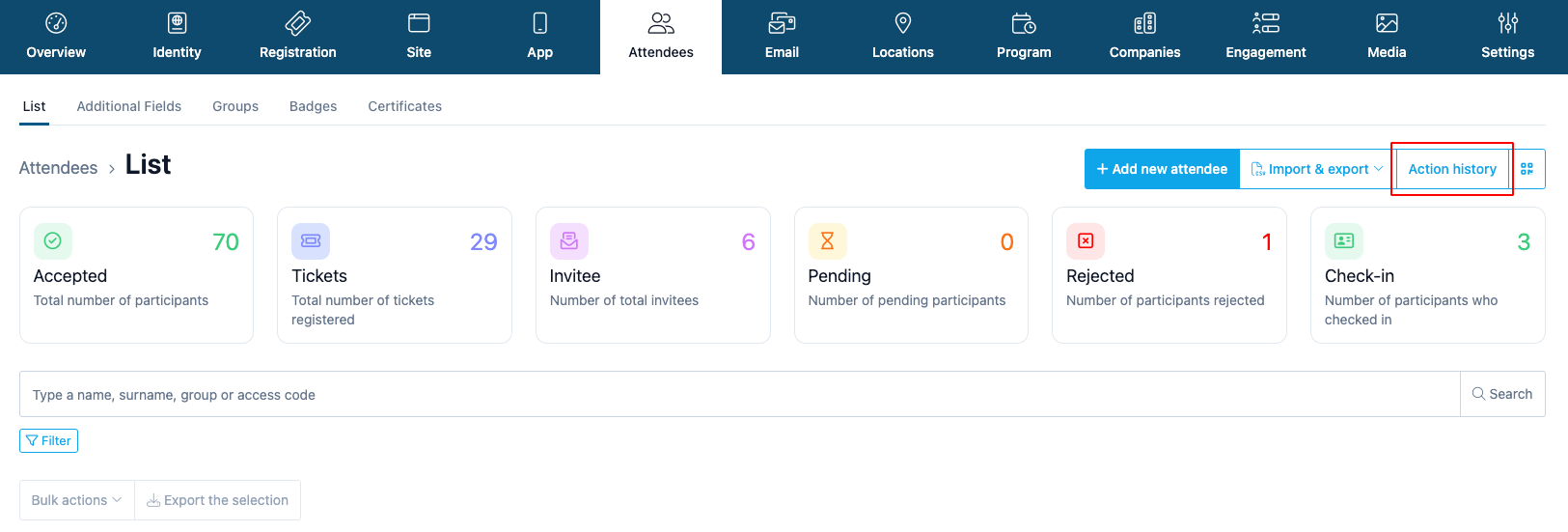This screenshot has width=1568, height=532.
Task: Click 'Number of participants rejected' text
Action: click(x=1166, y=300)
